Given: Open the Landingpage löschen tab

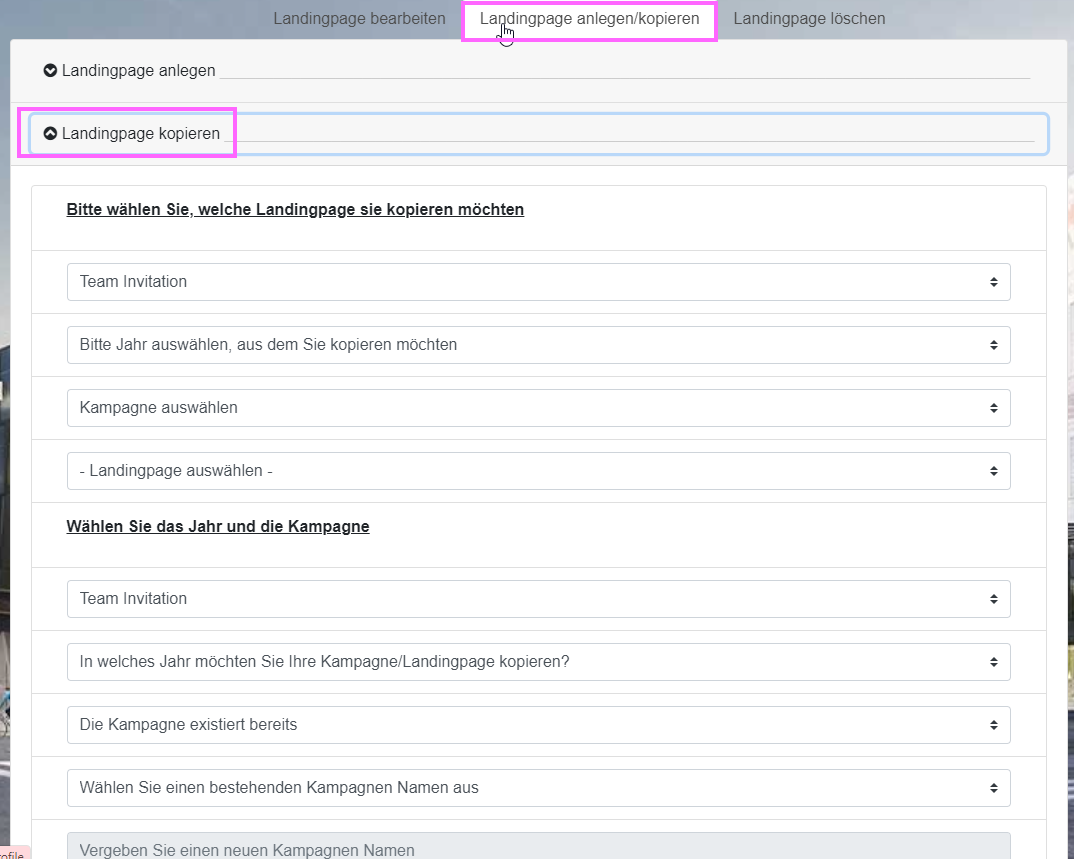Looking at the screenshot, I should [808, 19].
